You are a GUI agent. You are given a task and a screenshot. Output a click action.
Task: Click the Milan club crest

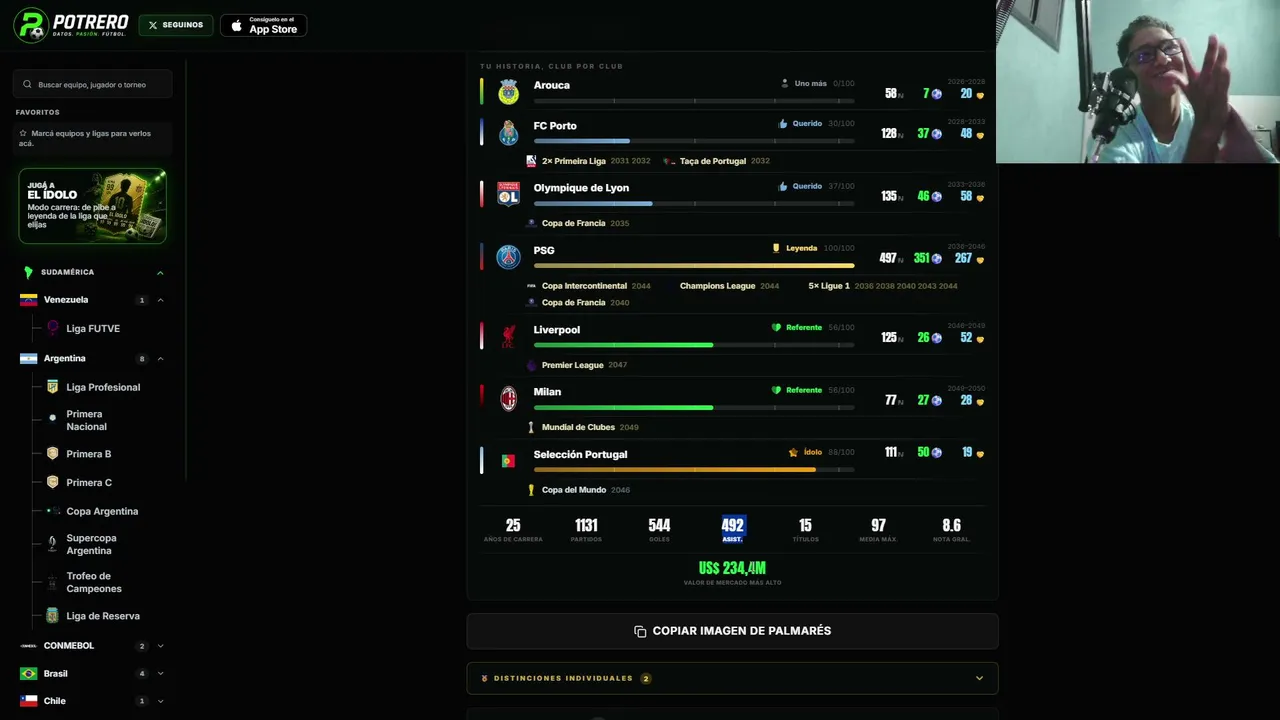[x=508, y=398]
